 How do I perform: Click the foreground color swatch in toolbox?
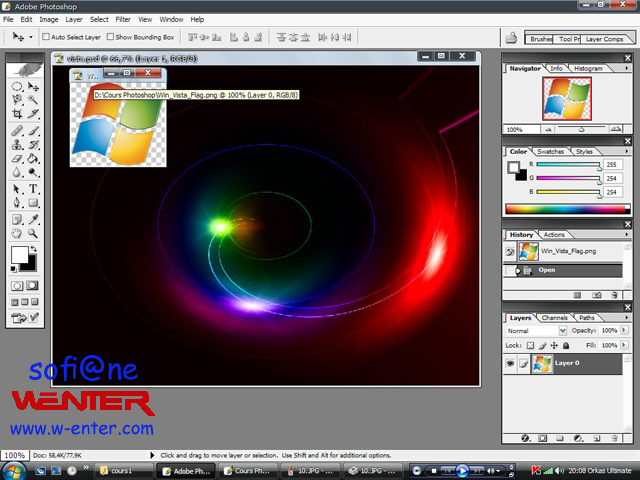pyautogui.click(x=19, y=256)
